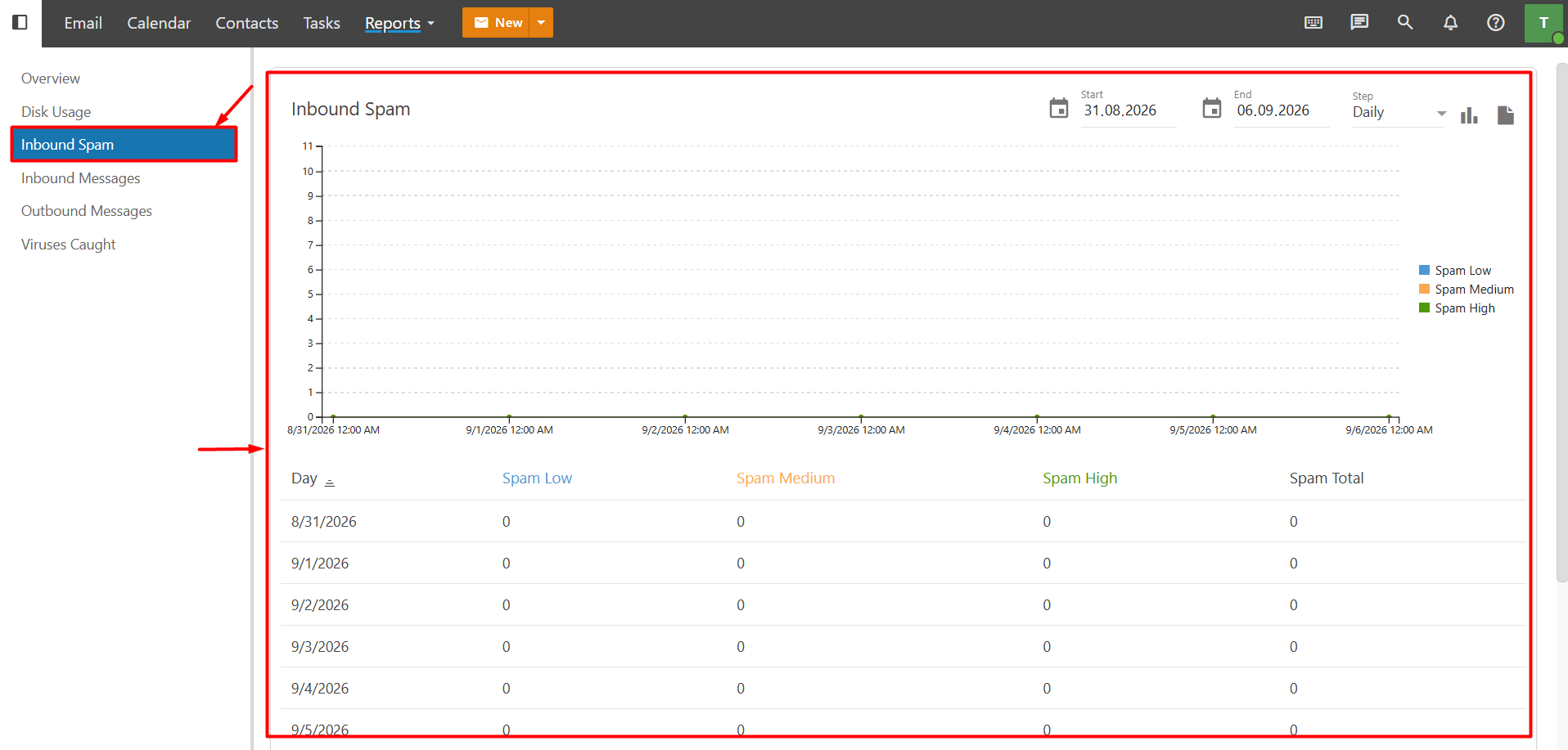Click the vertical scrollbar on the right
Viewport: 1568px width, 750px height.
coord(1561,322)
